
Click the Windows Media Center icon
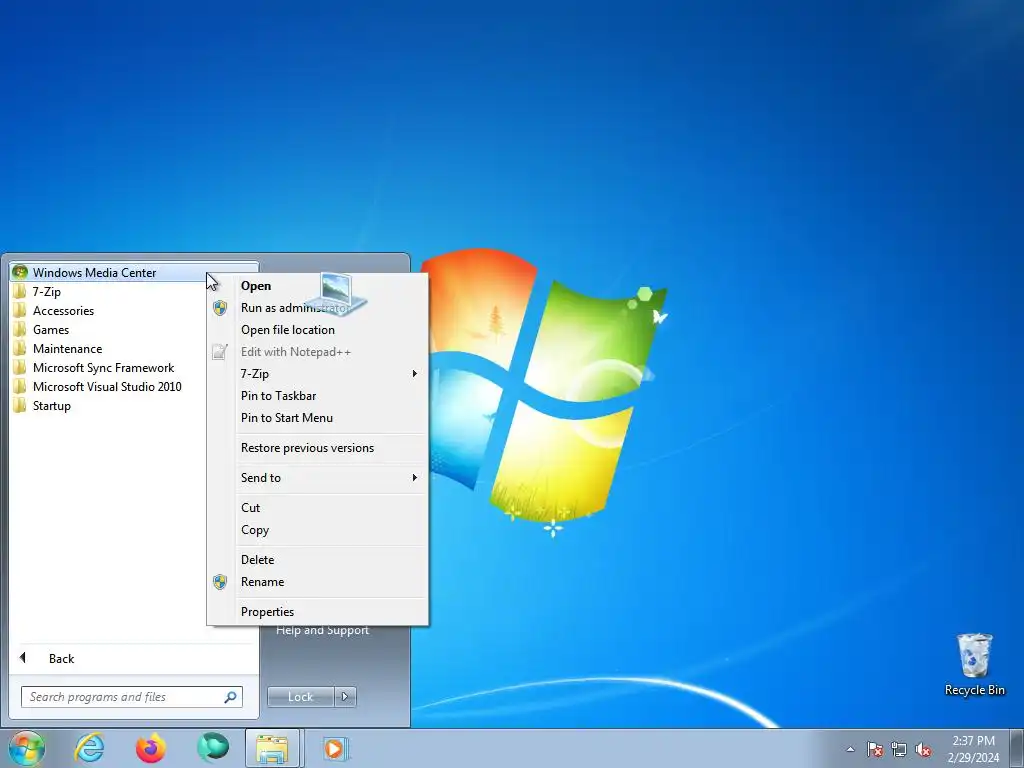tap(20, 272)
